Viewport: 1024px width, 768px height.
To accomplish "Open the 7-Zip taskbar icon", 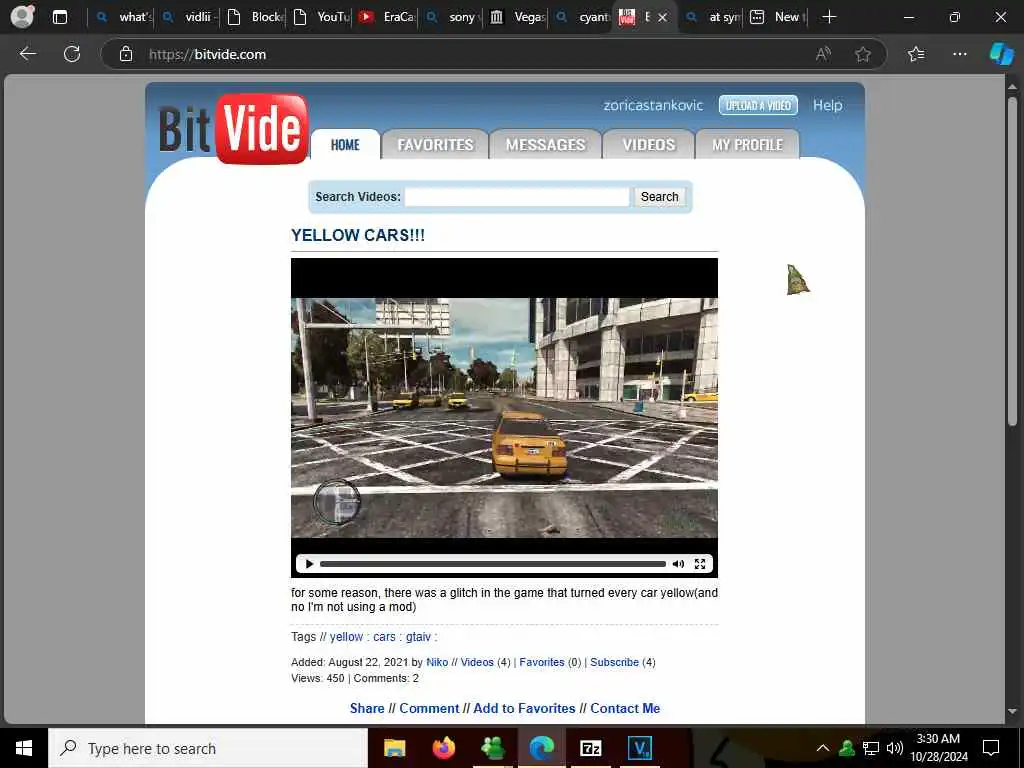I will 590,748.
